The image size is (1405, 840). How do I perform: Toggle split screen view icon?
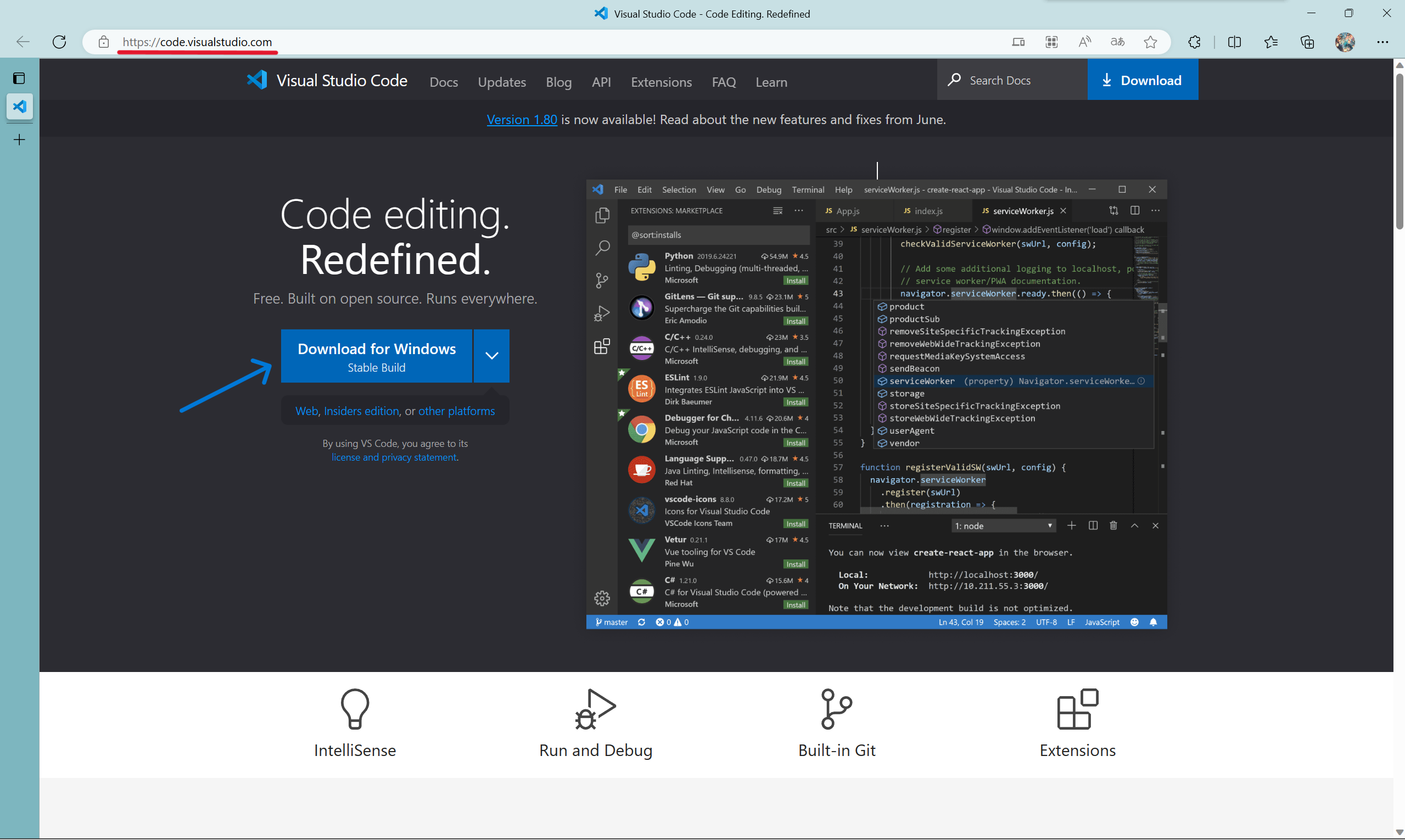(x=1235, y=42)
